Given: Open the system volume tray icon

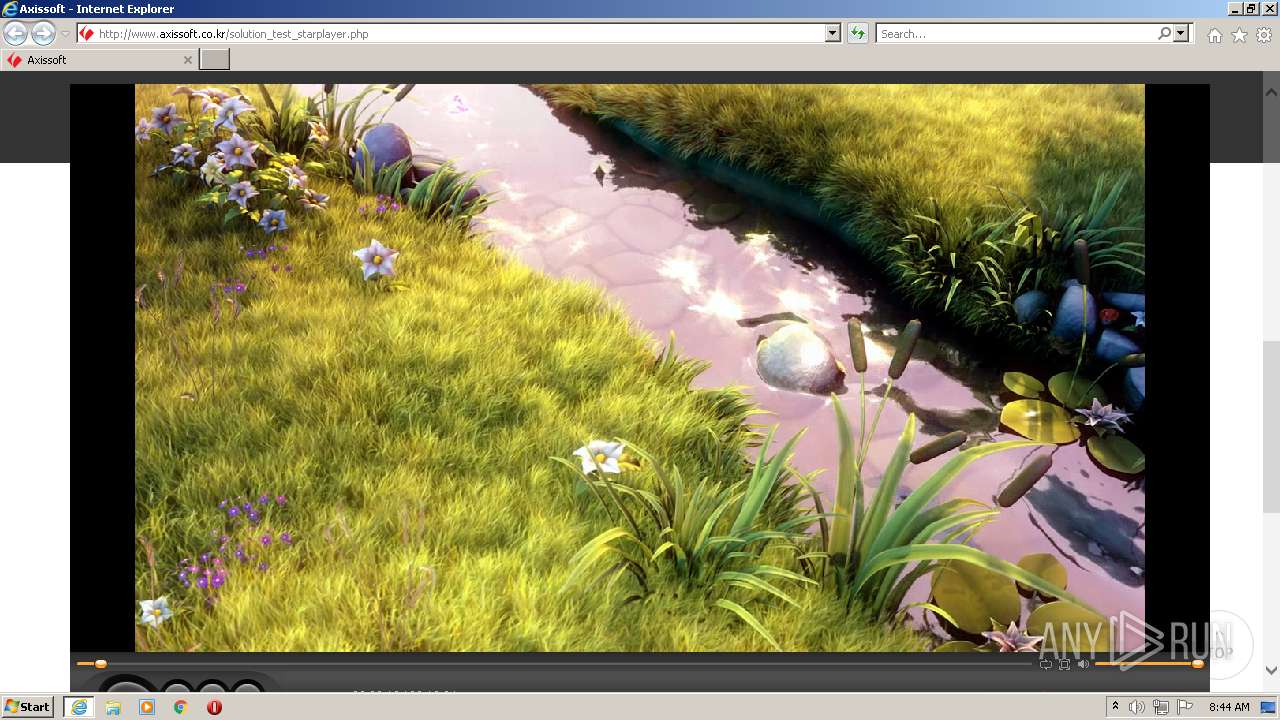Looking at the screenshot, I should pos(1137,707).
